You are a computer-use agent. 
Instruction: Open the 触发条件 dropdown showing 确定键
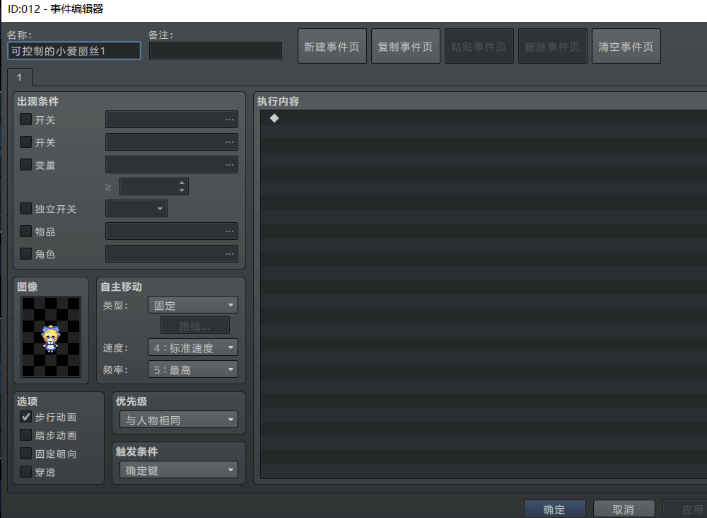click(178, 469)
